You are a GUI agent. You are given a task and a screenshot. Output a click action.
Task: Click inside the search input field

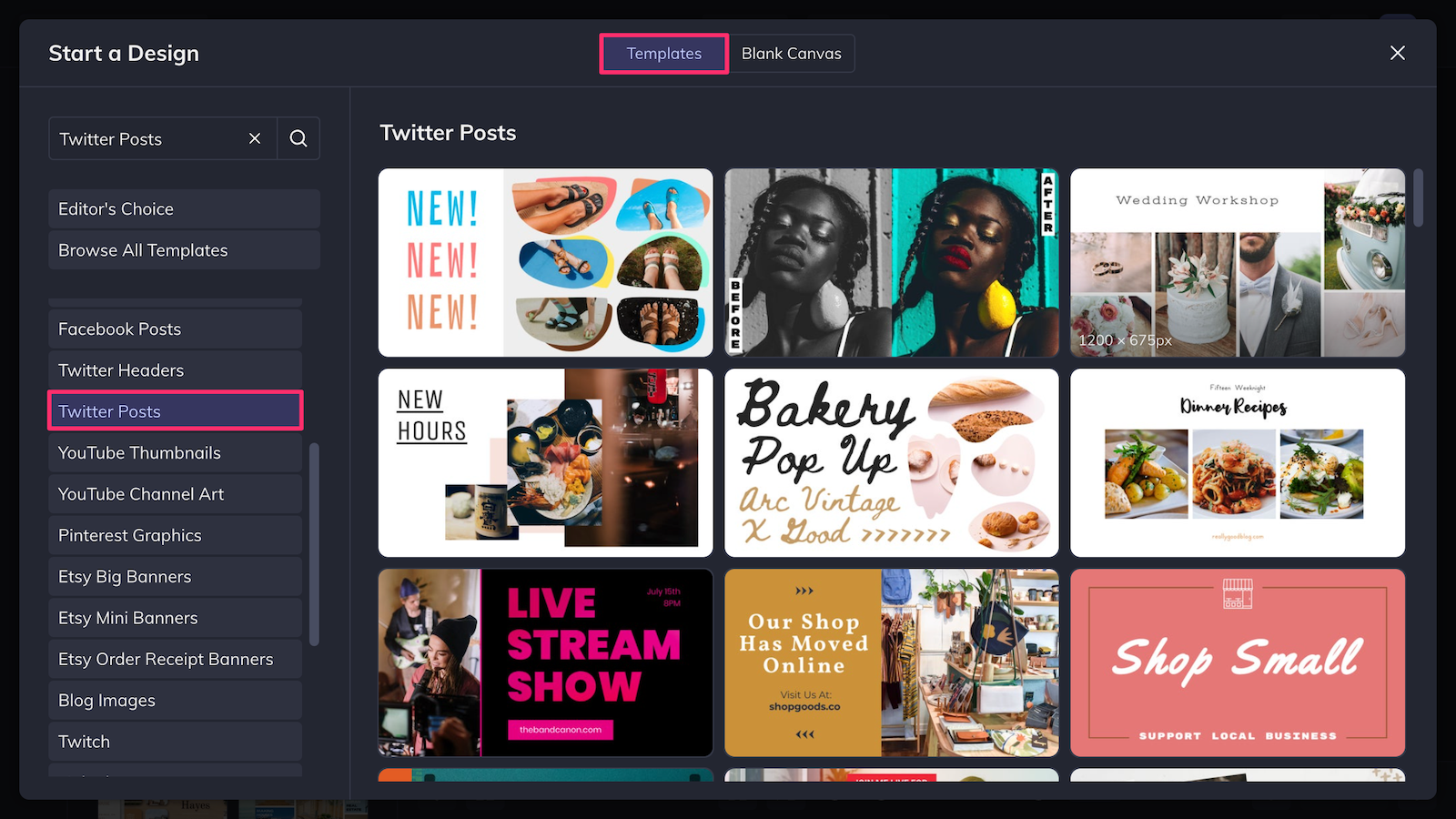[146, 138]
